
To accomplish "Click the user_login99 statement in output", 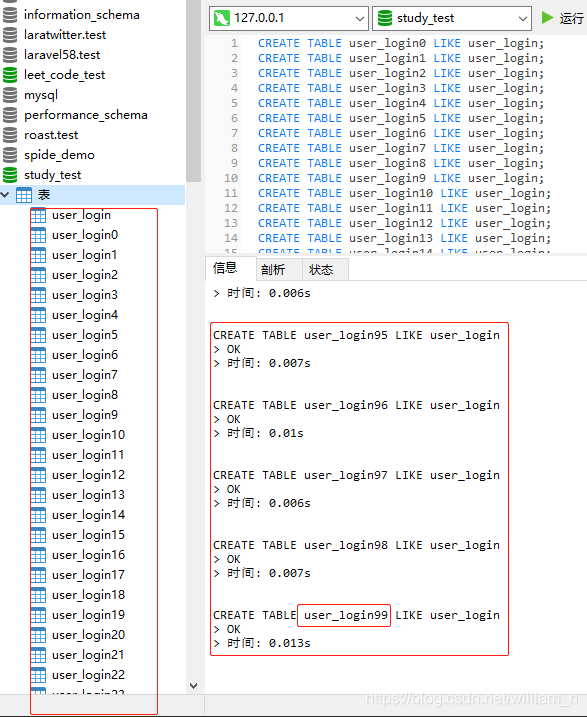I will tap(356, 615).
